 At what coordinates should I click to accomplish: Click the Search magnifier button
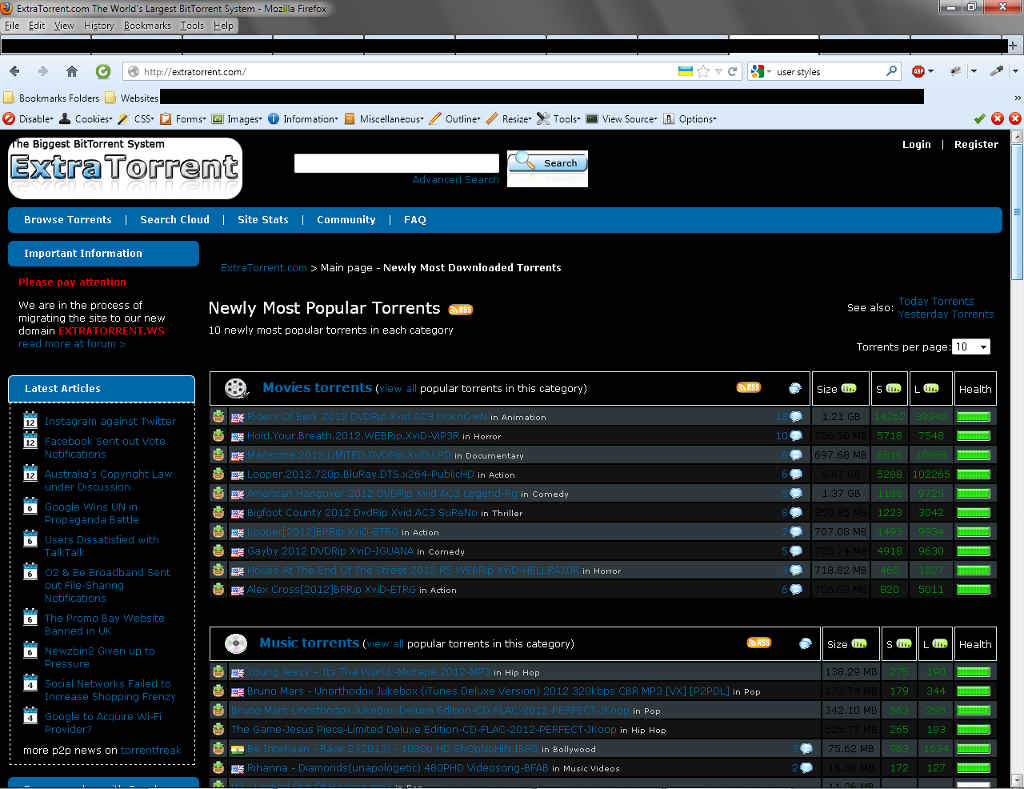point(547,163)
